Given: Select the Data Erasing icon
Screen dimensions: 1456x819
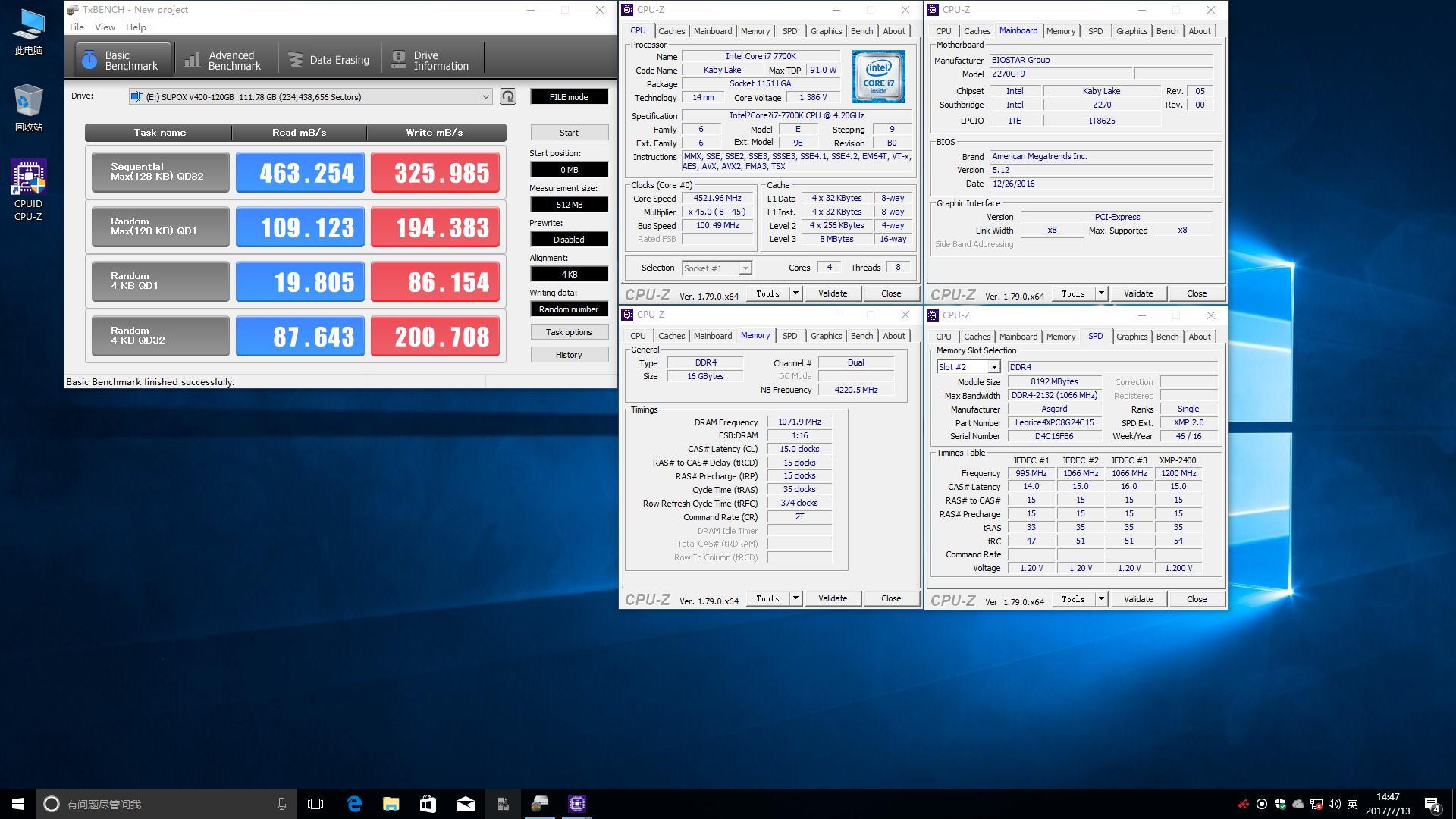Looking at the screenshot, I should (296, 61).
